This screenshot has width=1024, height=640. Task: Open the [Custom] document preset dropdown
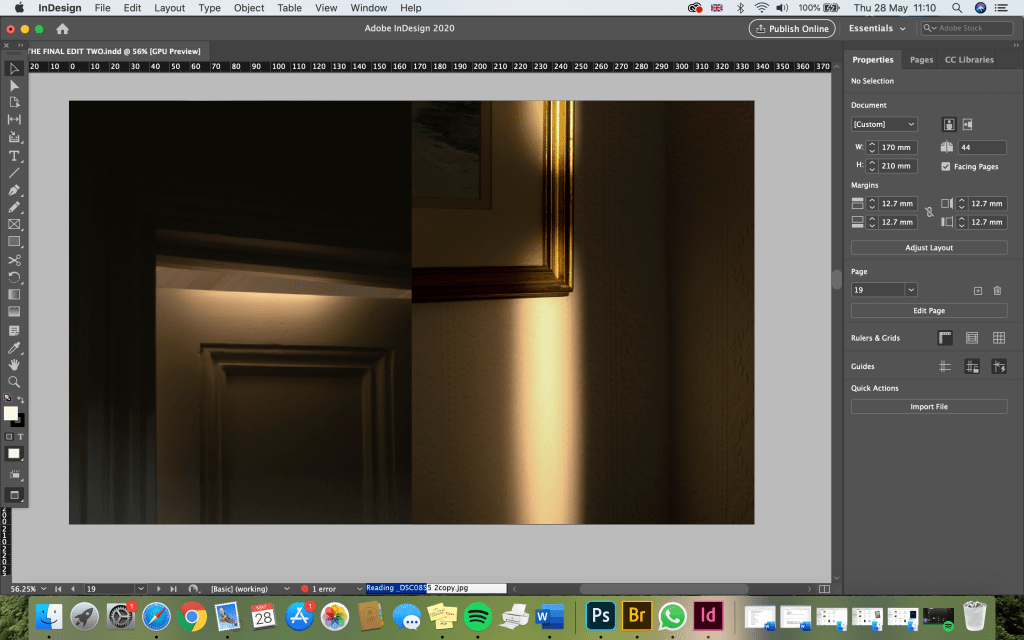point(884,124)
